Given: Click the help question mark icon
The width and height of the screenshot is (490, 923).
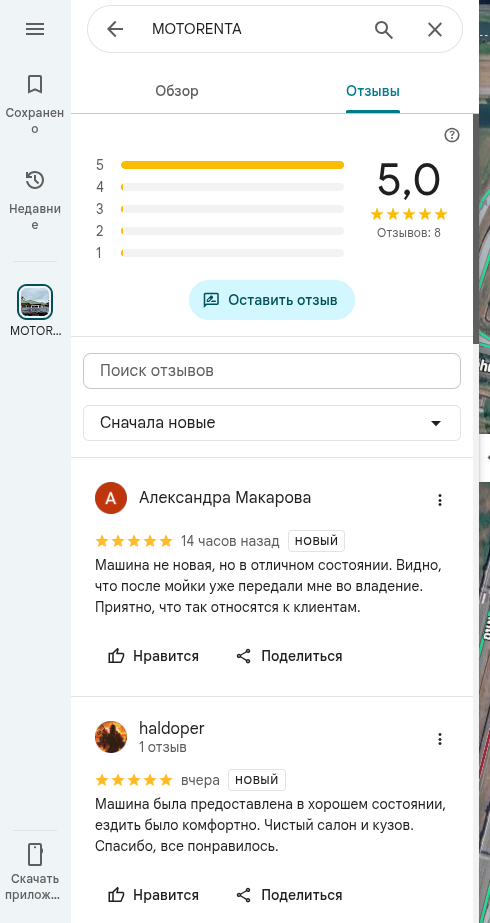Looking at the screenshot, I should coord(452,135).
